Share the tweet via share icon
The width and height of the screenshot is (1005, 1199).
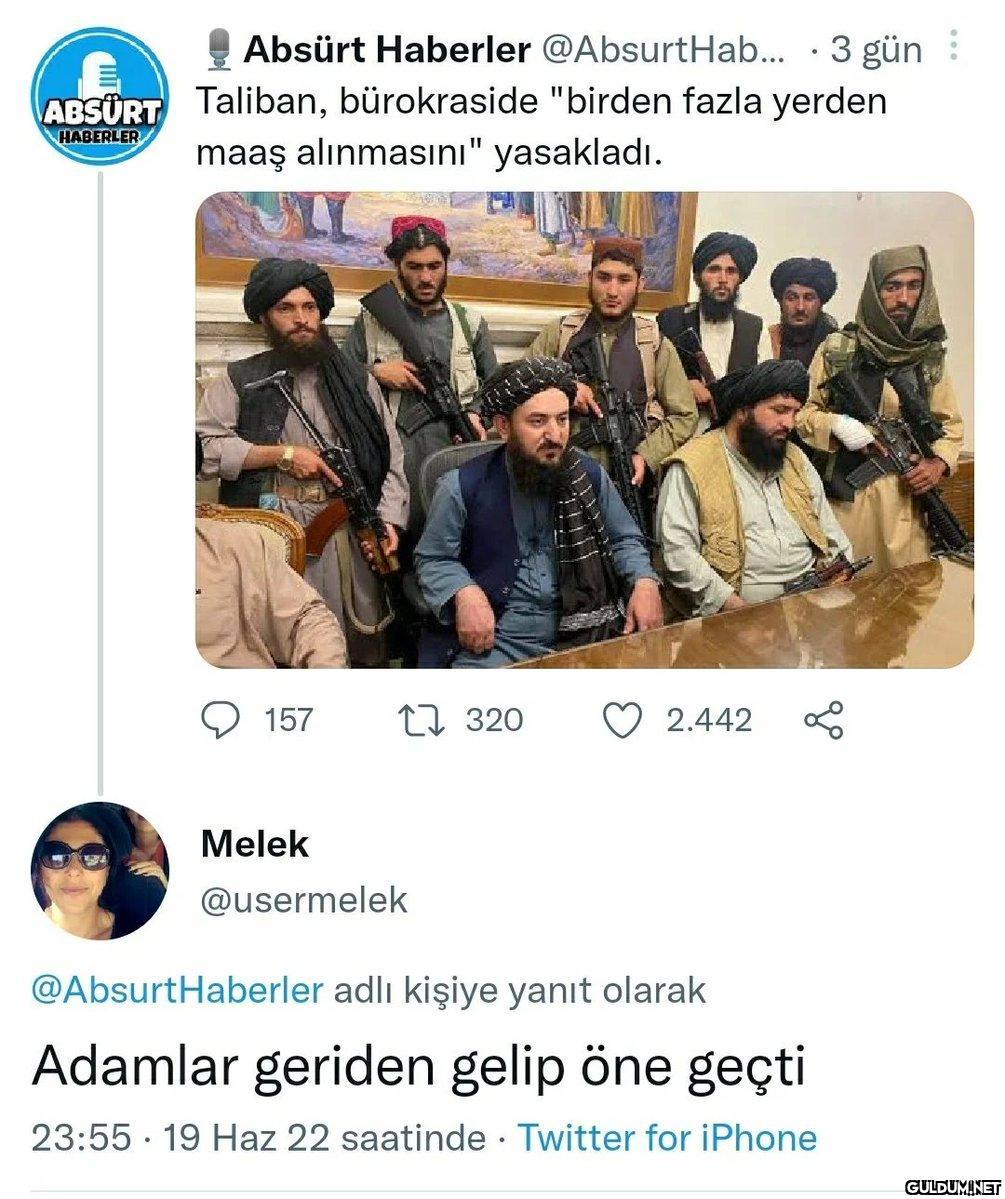tap(824, 720)
